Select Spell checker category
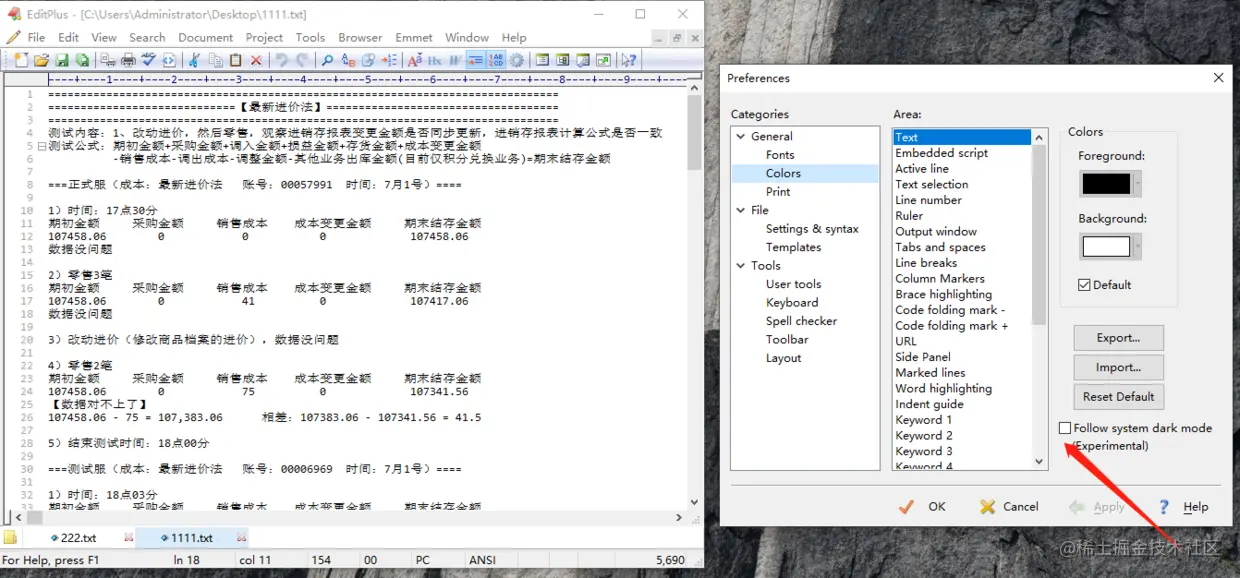Viewport: 1240px width, 578px height. [x=801, y=321]
